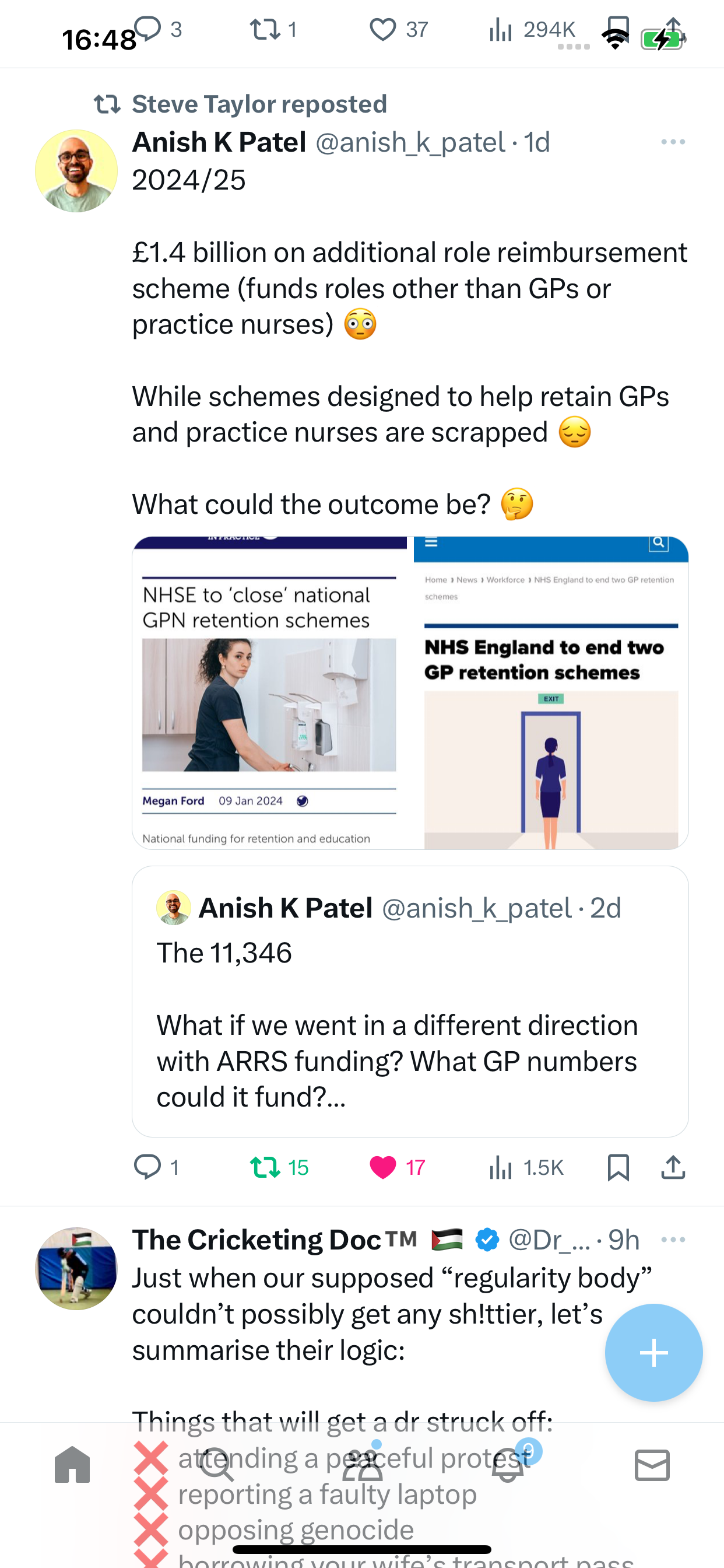Open The Cricketing Doc's avatar
Viewport: 724px width, 1568px height.
pos(76,1269)
